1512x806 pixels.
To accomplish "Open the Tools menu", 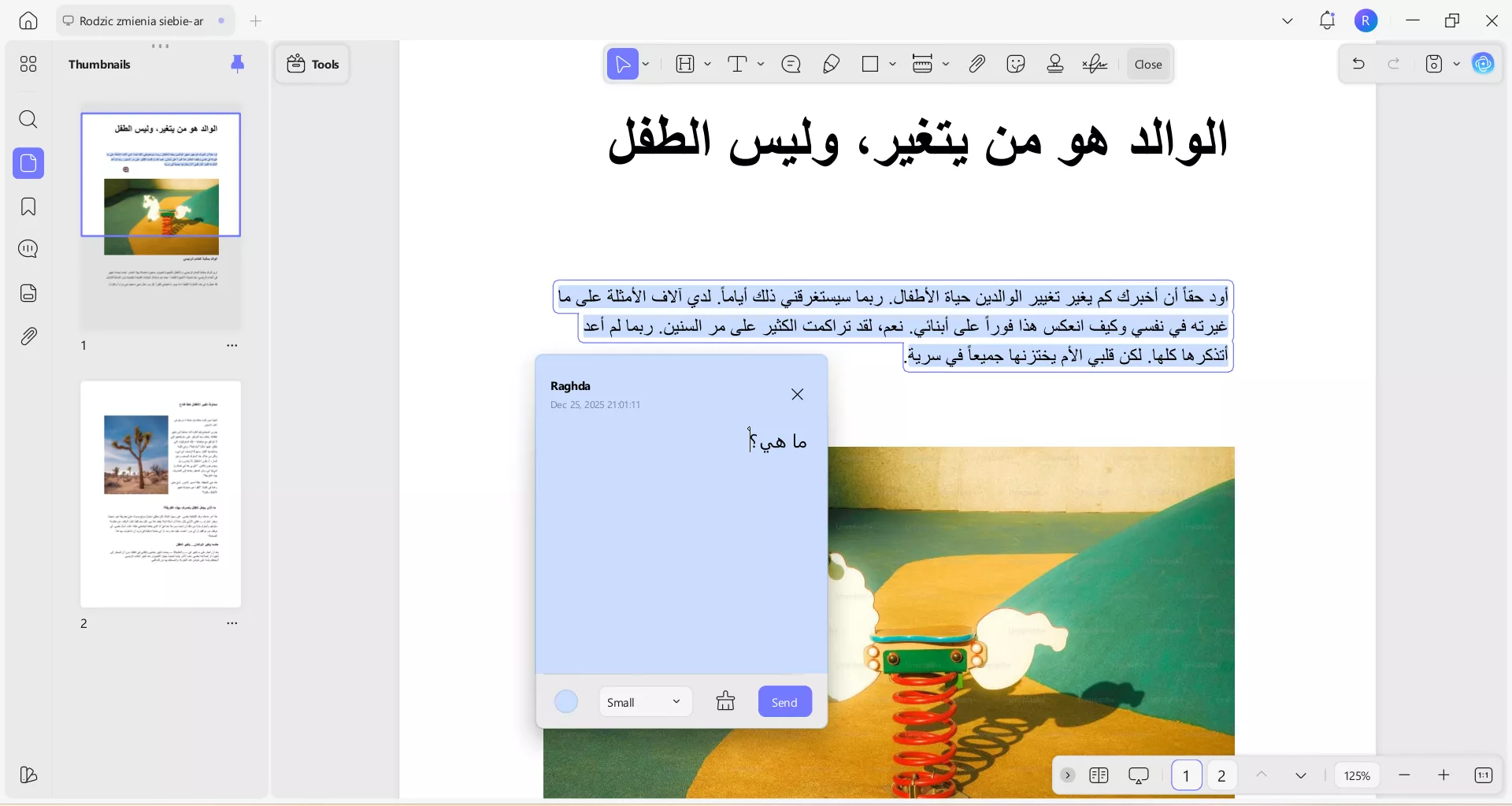I will 312,64.
